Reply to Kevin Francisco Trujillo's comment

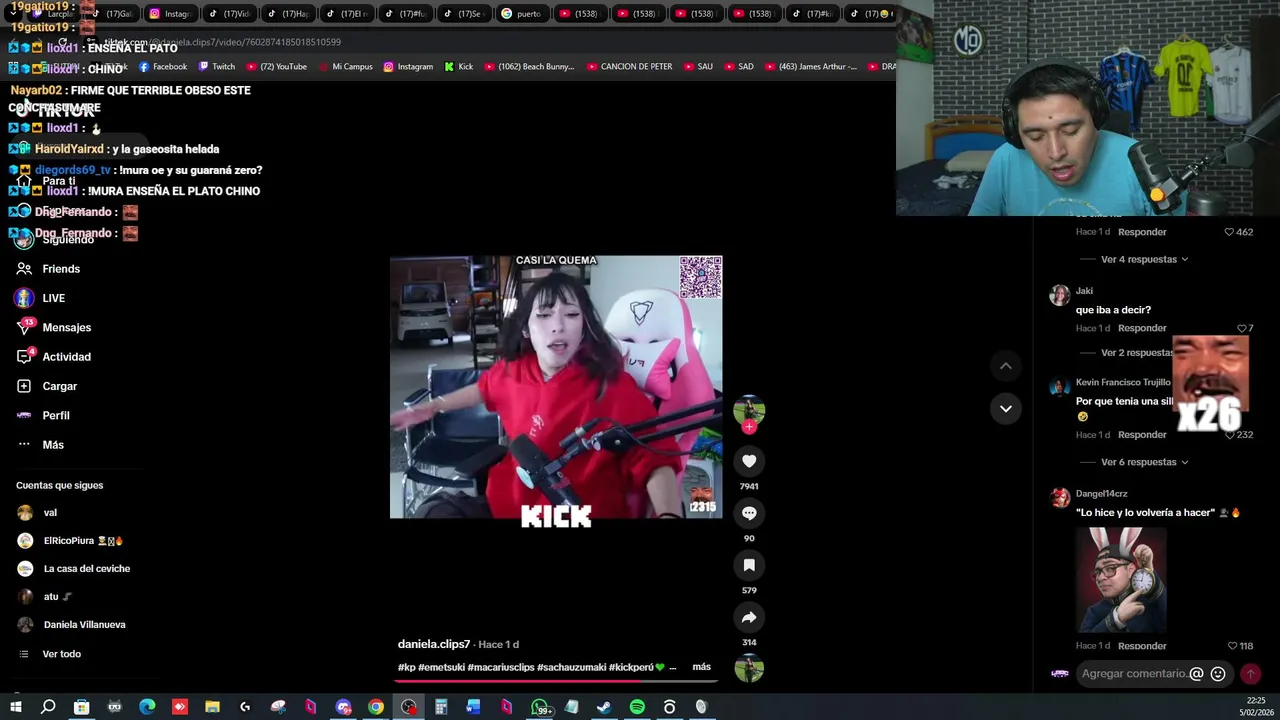click(x=1142, y=435)
